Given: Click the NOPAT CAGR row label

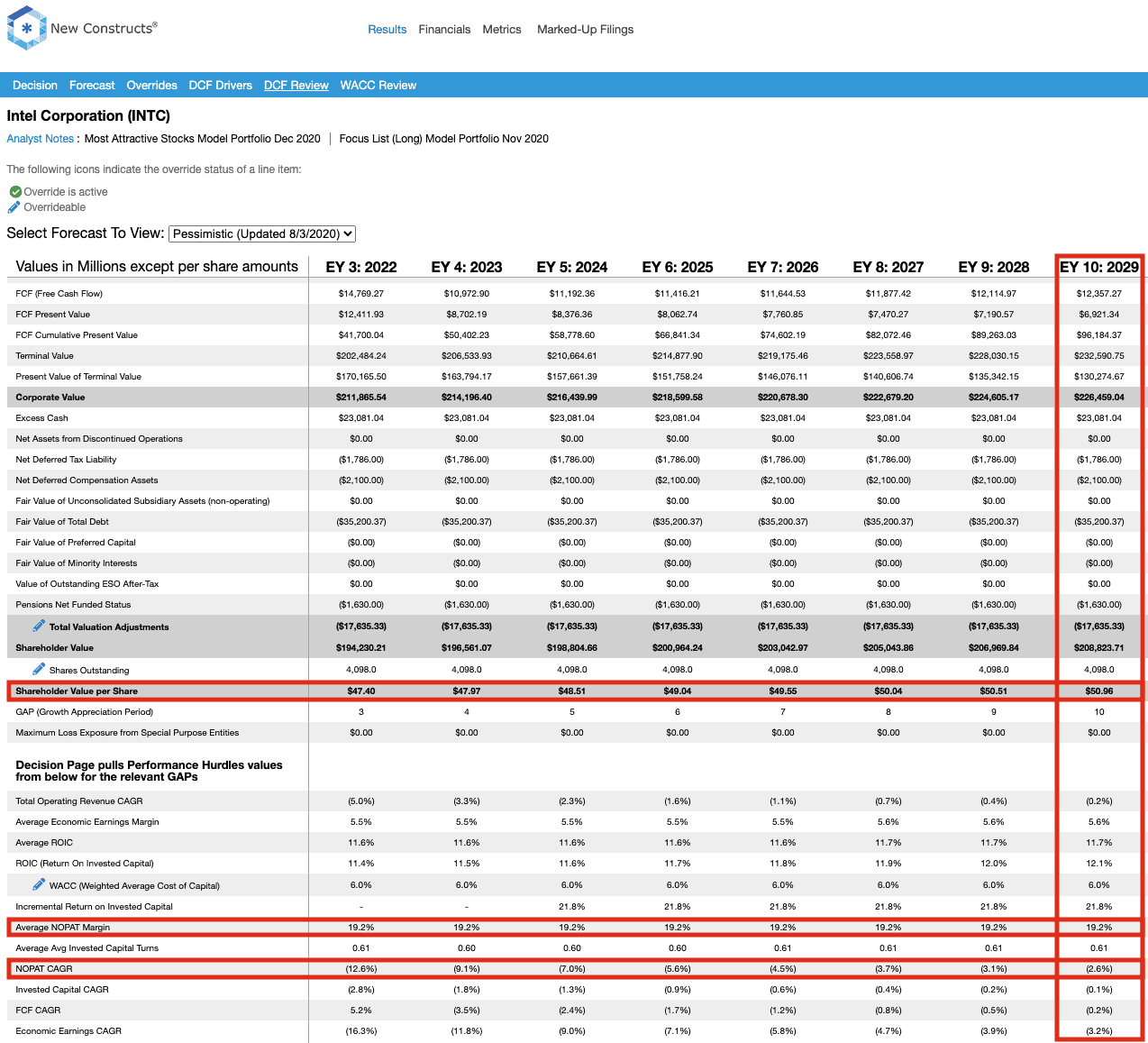Looking at the screenshot, I should [x=44, y=969].
